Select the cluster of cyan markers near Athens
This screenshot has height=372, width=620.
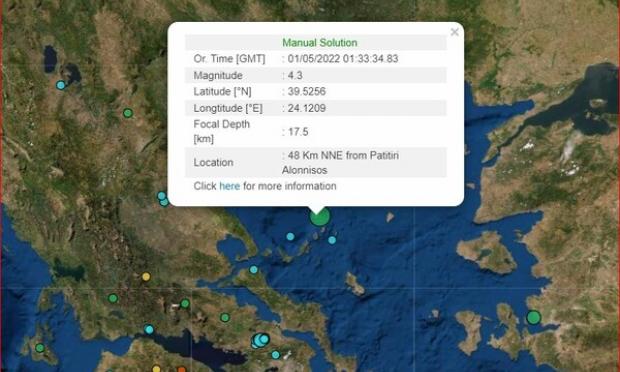point(261,340)
